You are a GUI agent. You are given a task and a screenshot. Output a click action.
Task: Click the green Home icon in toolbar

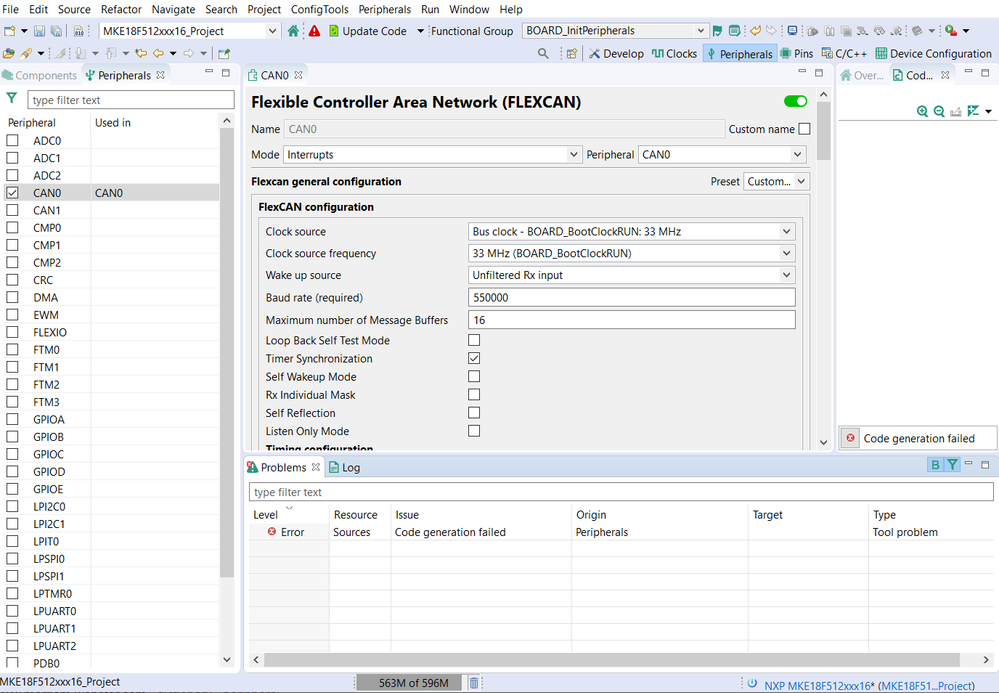pos(293,31)
